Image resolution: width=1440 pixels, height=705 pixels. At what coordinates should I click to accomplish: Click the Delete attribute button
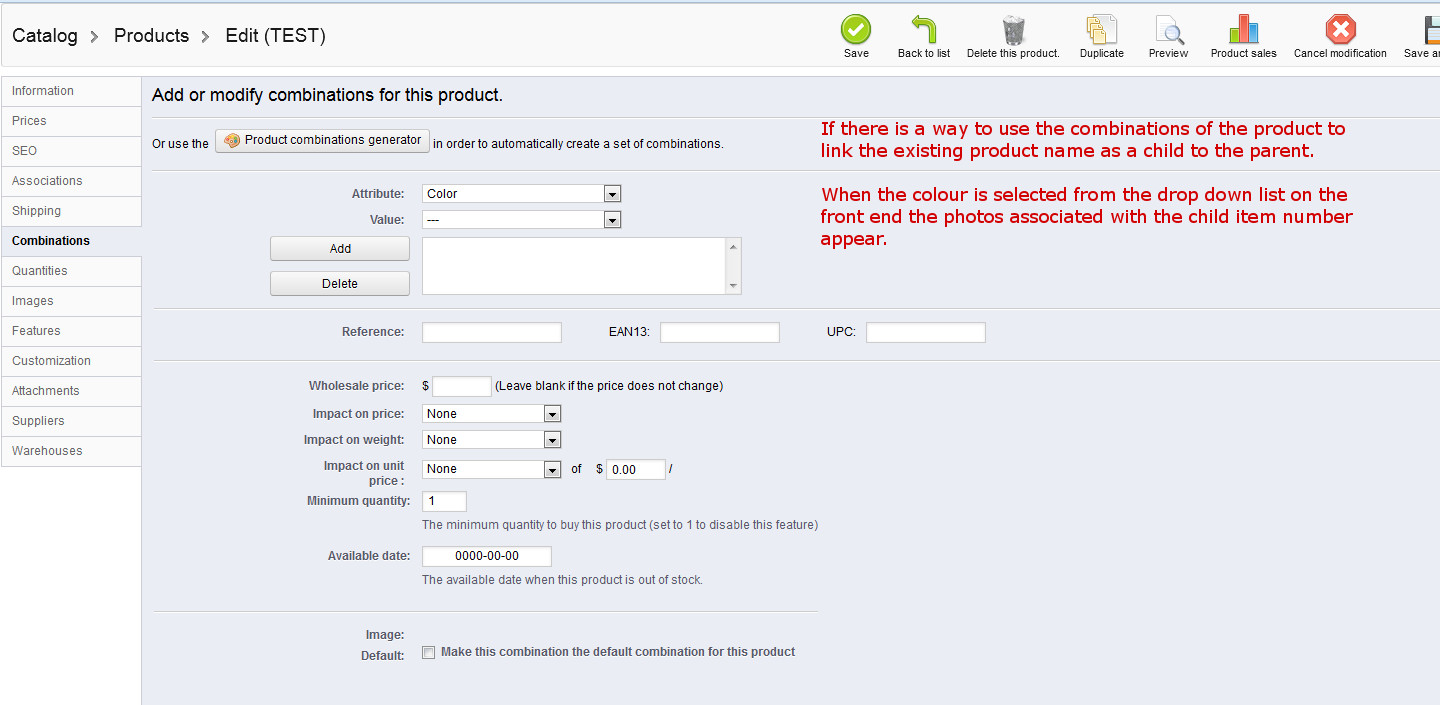point(340,284)
